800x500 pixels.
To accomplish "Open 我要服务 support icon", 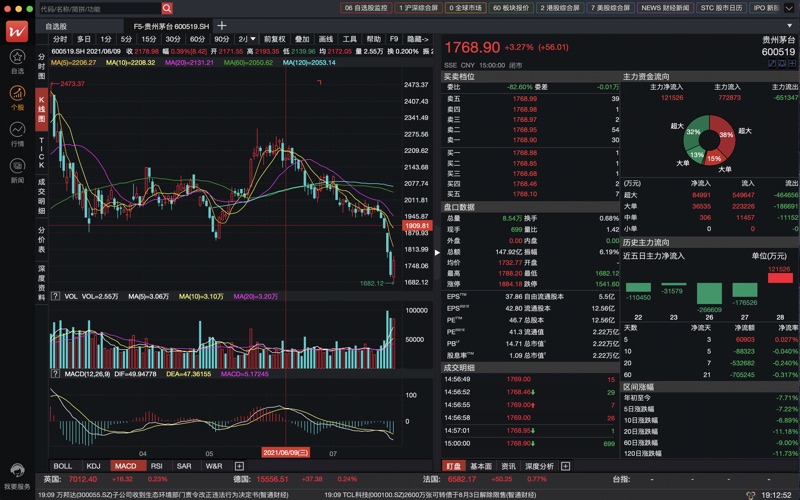I will click(x=17, y=470).
